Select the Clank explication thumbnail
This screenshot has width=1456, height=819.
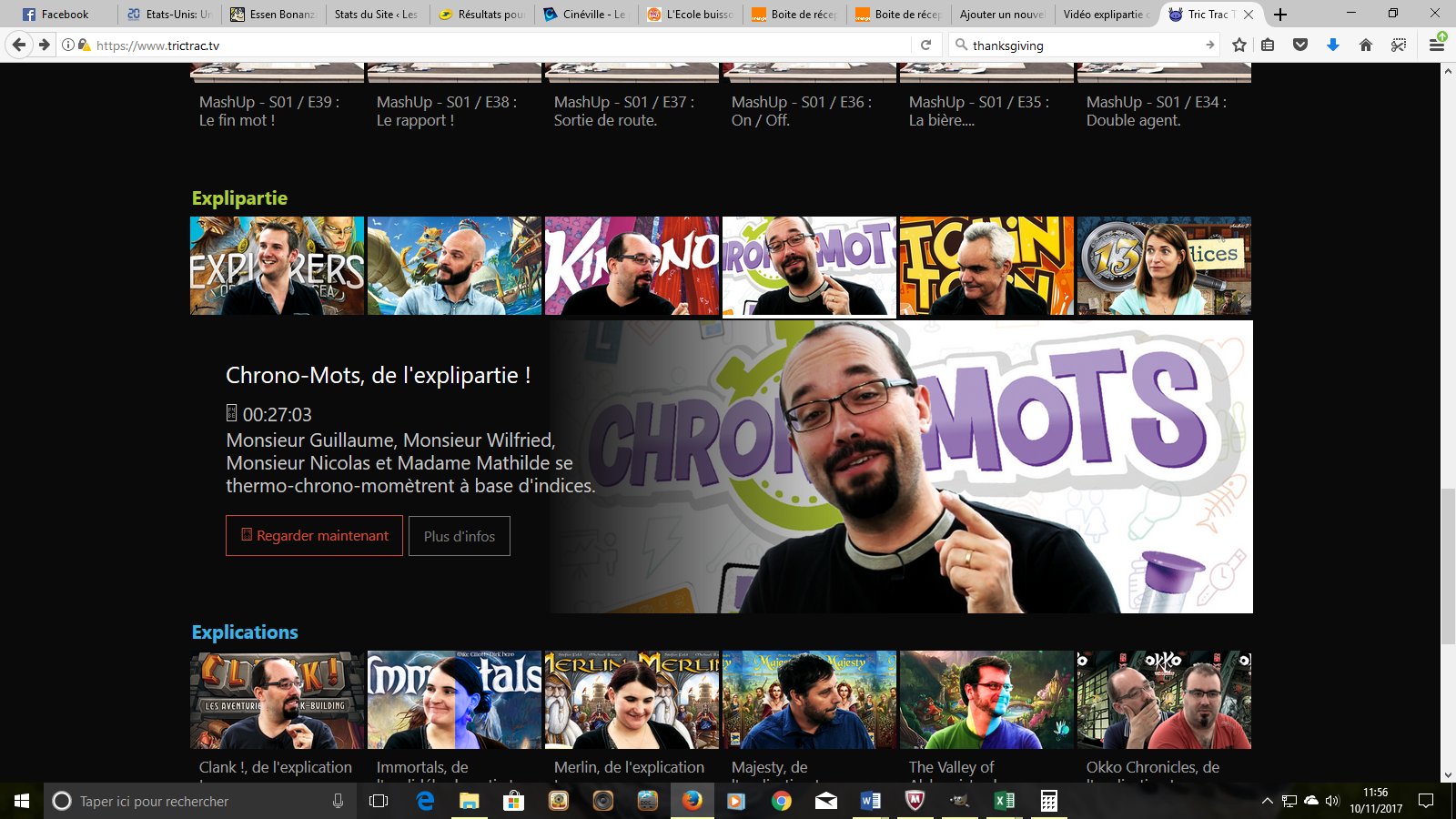click(277, 700)
